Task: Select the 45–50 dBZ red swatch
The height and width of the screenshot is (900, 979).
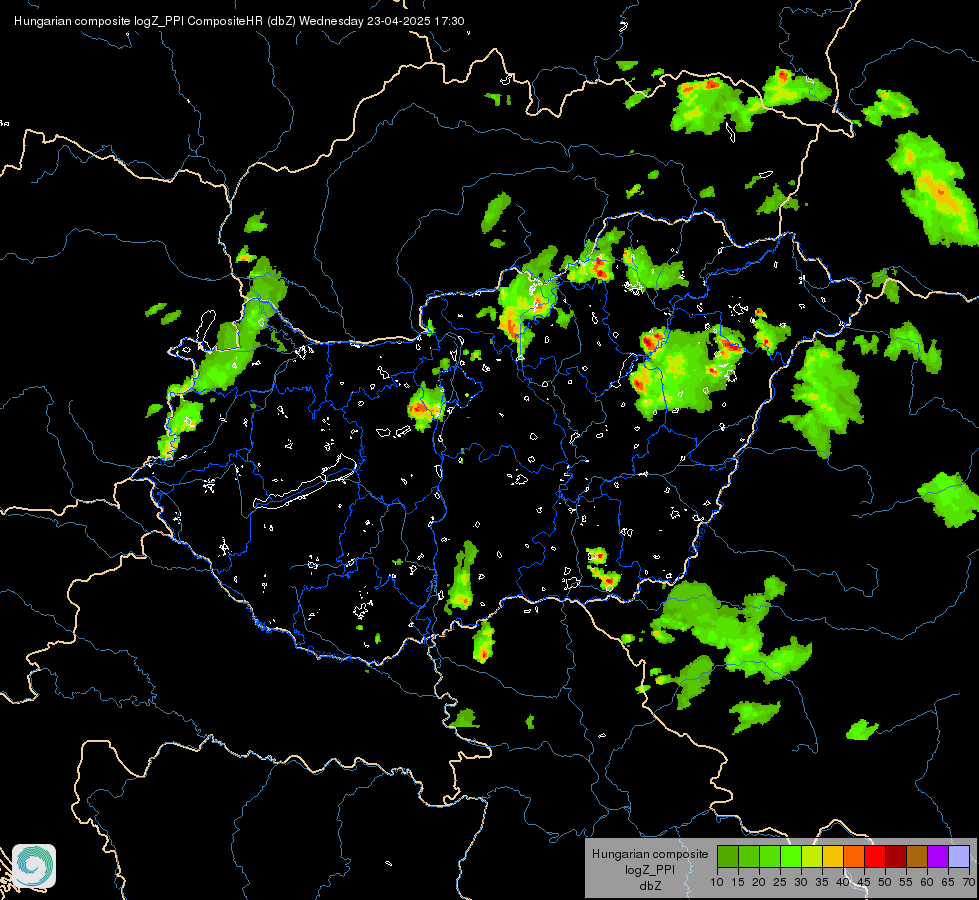Action: (875, 856)
